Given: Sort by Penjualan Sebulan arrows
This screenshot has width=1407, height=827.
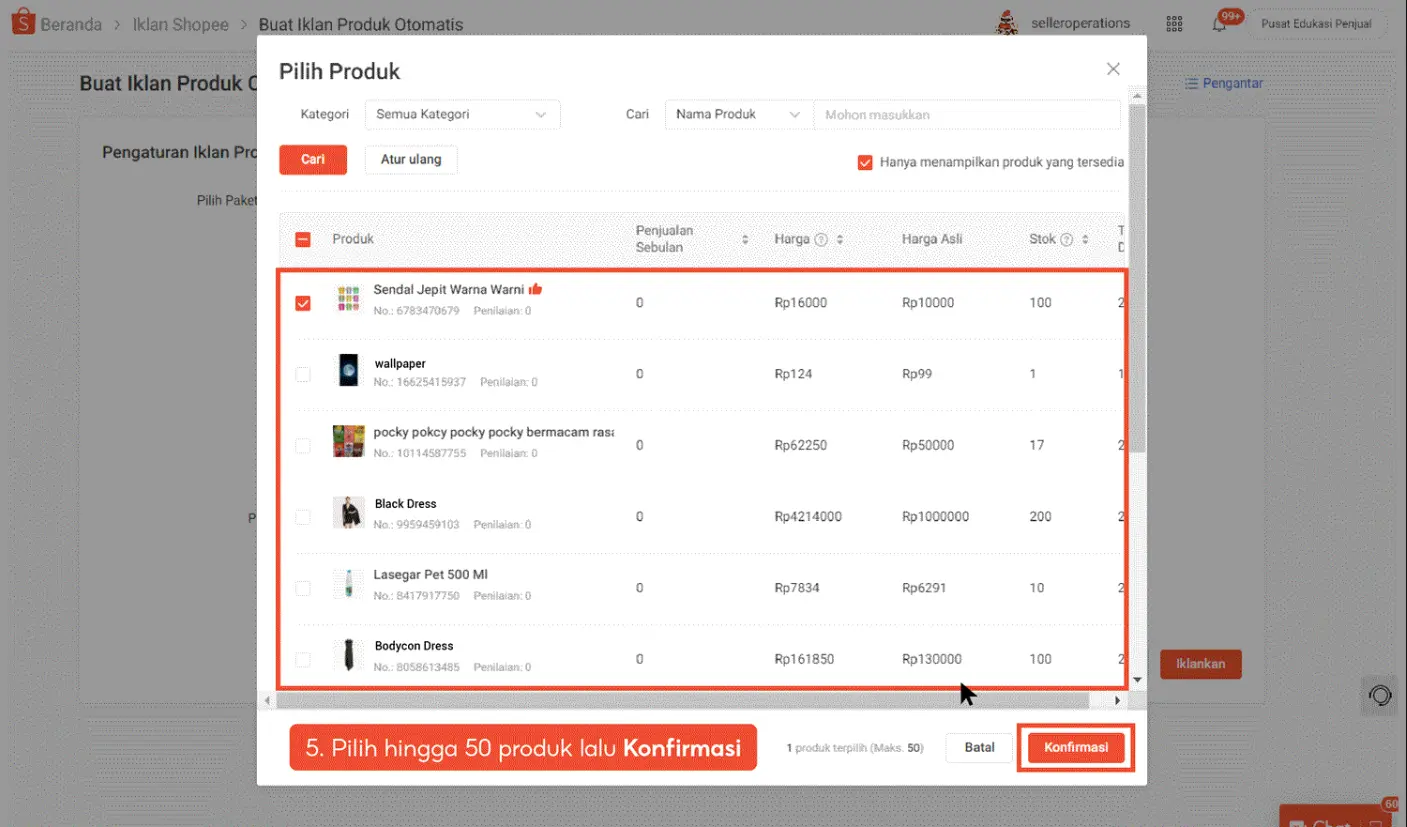Looking at the screenshot, I should pyautogui.click(x=744, y=240).
